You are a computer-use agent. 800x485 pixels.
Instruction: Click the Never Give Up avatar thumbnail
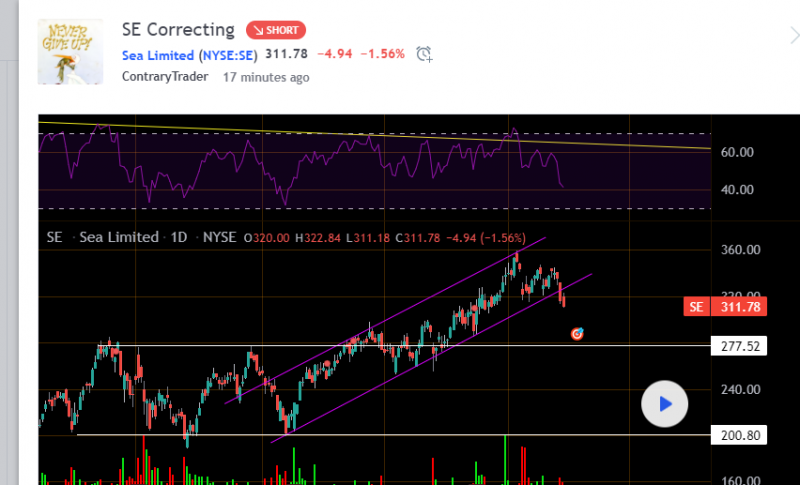click(71, 51)
